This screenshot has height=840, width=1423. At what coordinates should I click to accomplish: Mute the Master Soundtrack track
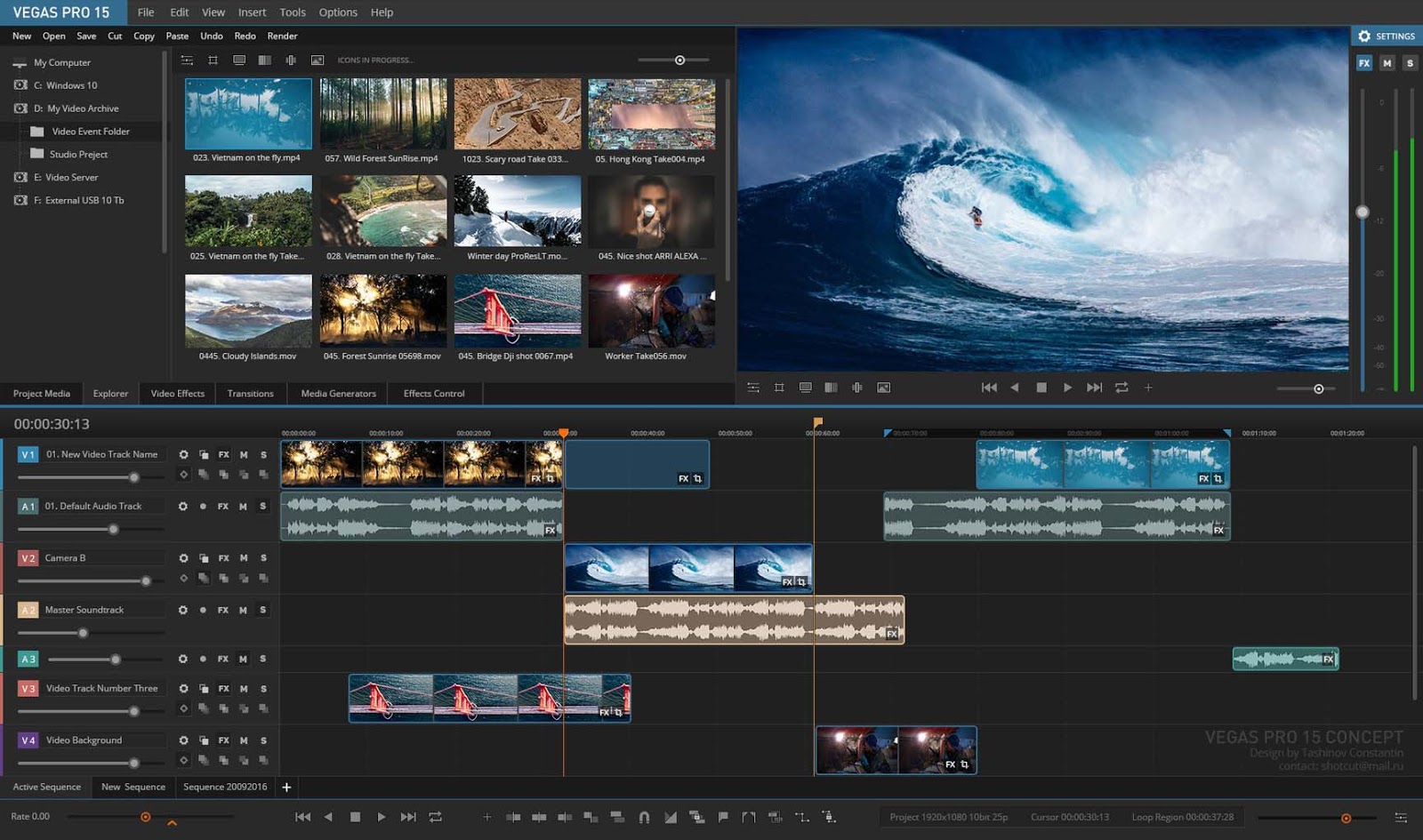(x=243, y=610)
